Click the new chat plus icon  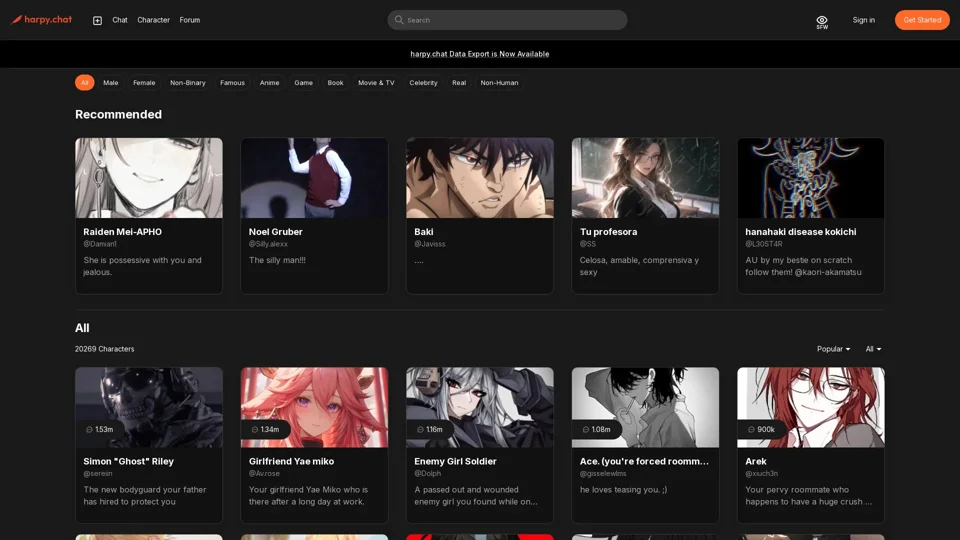pos(97,20)
